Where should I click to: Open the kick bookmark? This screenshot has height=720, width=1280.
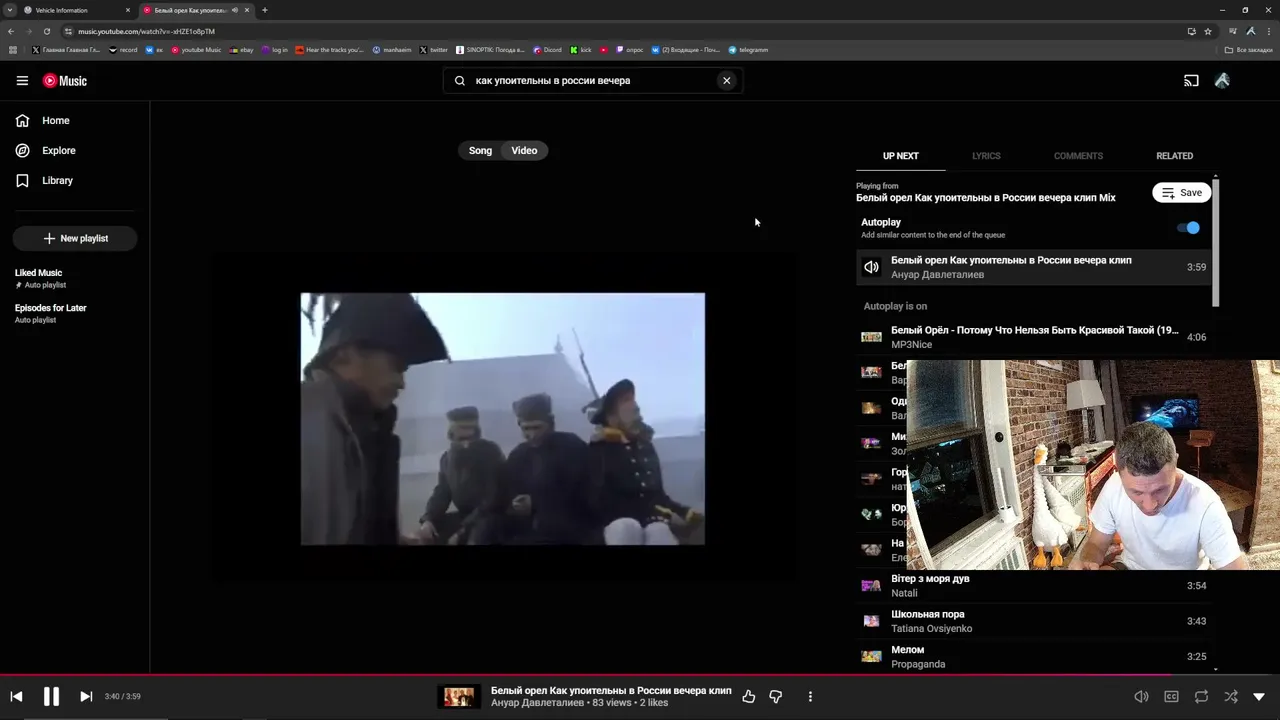[x=581, y=50]
